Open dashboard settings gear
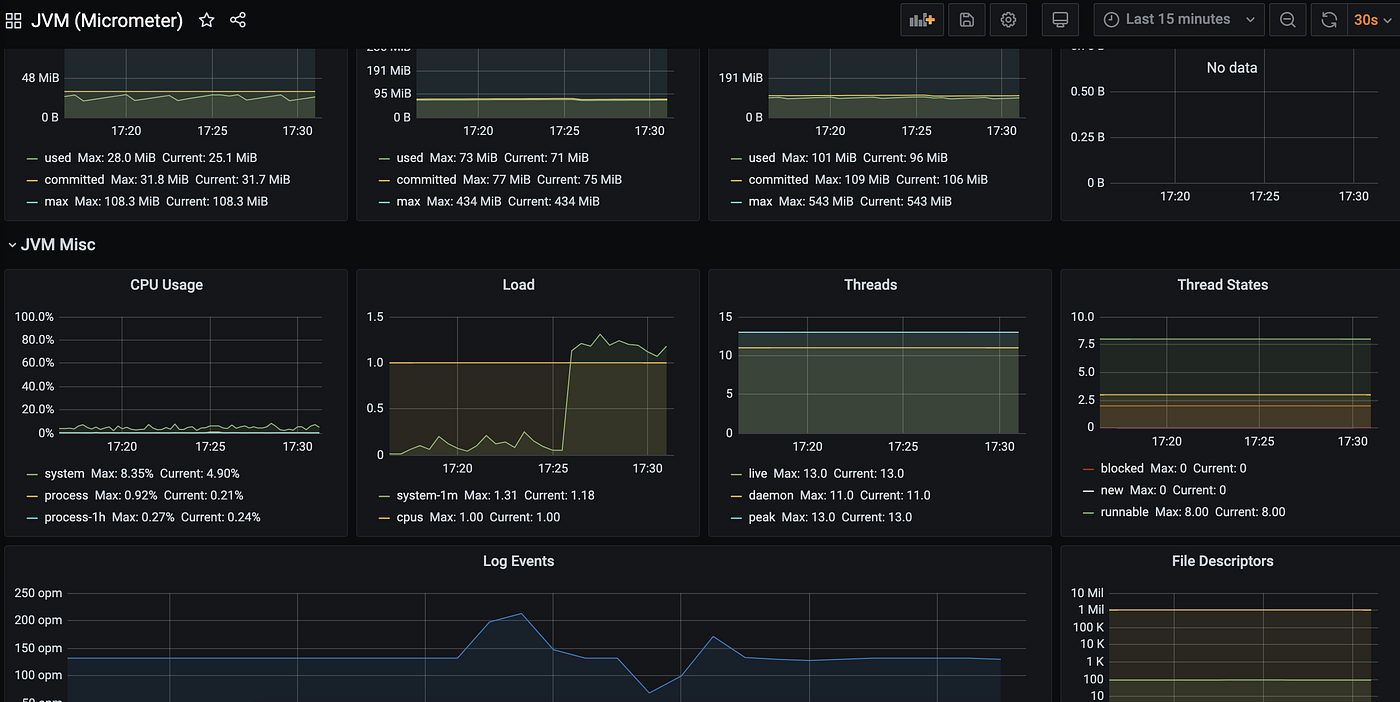 click(1008, 19)
